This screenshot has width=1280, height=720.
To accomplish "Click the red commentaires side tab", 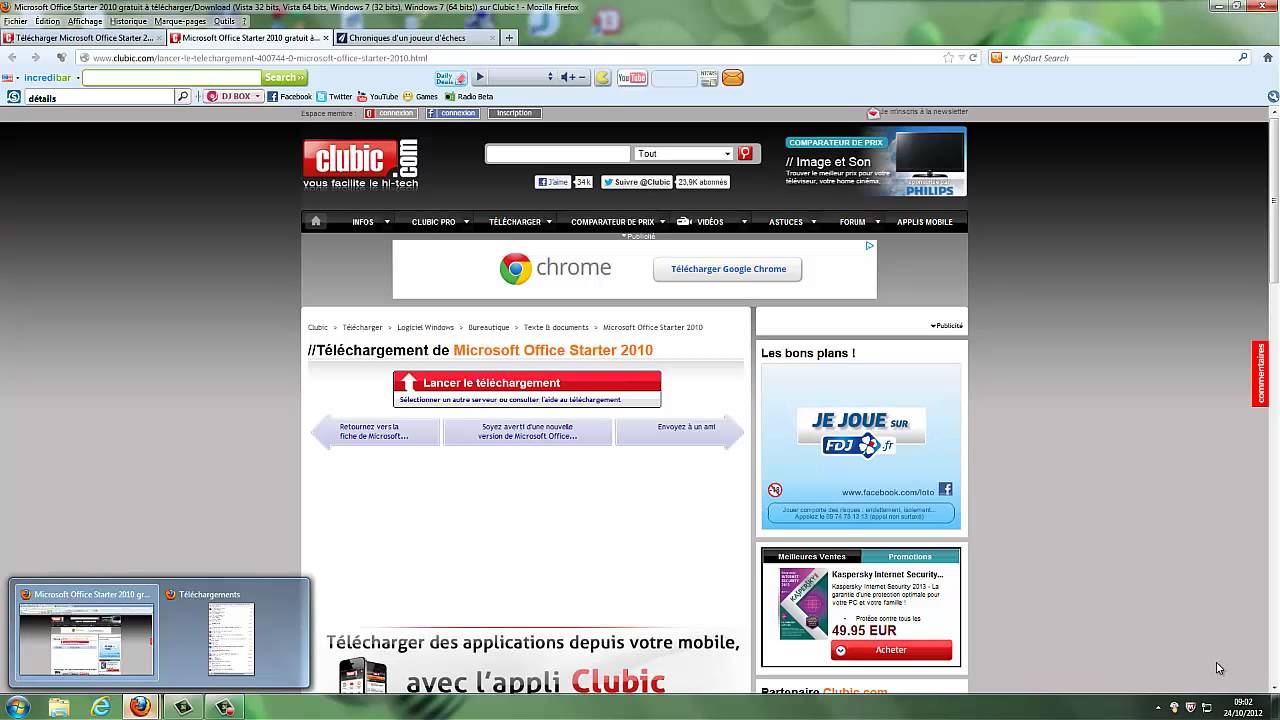I will pos(1261,373).
